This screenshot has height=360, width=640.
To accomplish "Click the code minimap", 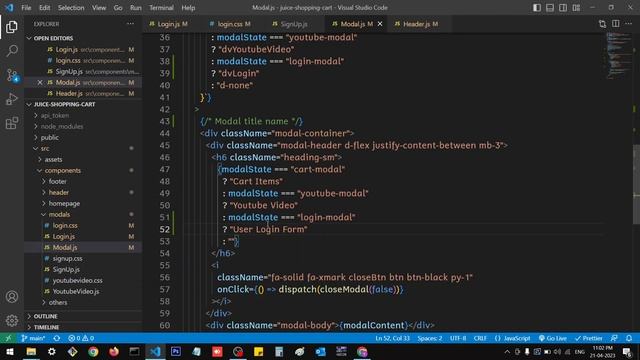I will tap(618, 55).
